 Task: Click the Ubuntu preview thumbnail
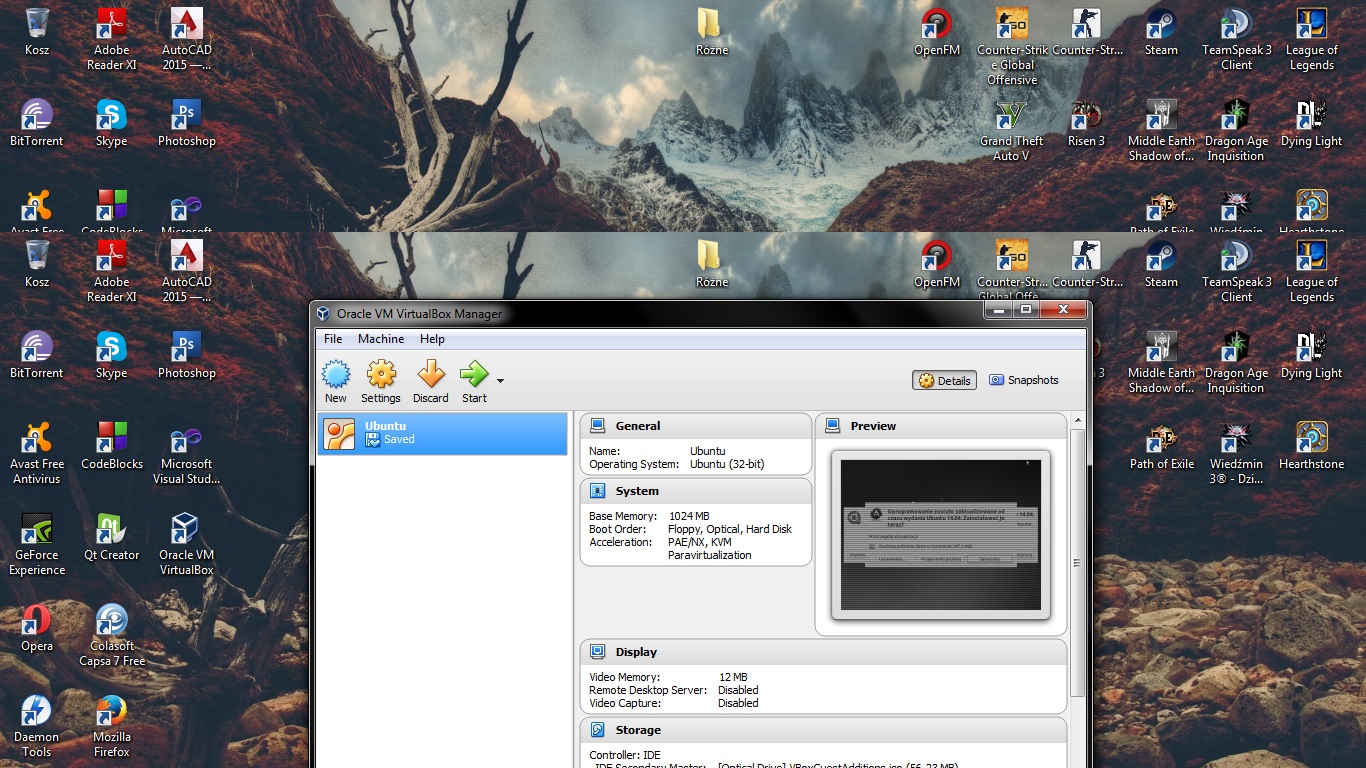pos(941,535)
